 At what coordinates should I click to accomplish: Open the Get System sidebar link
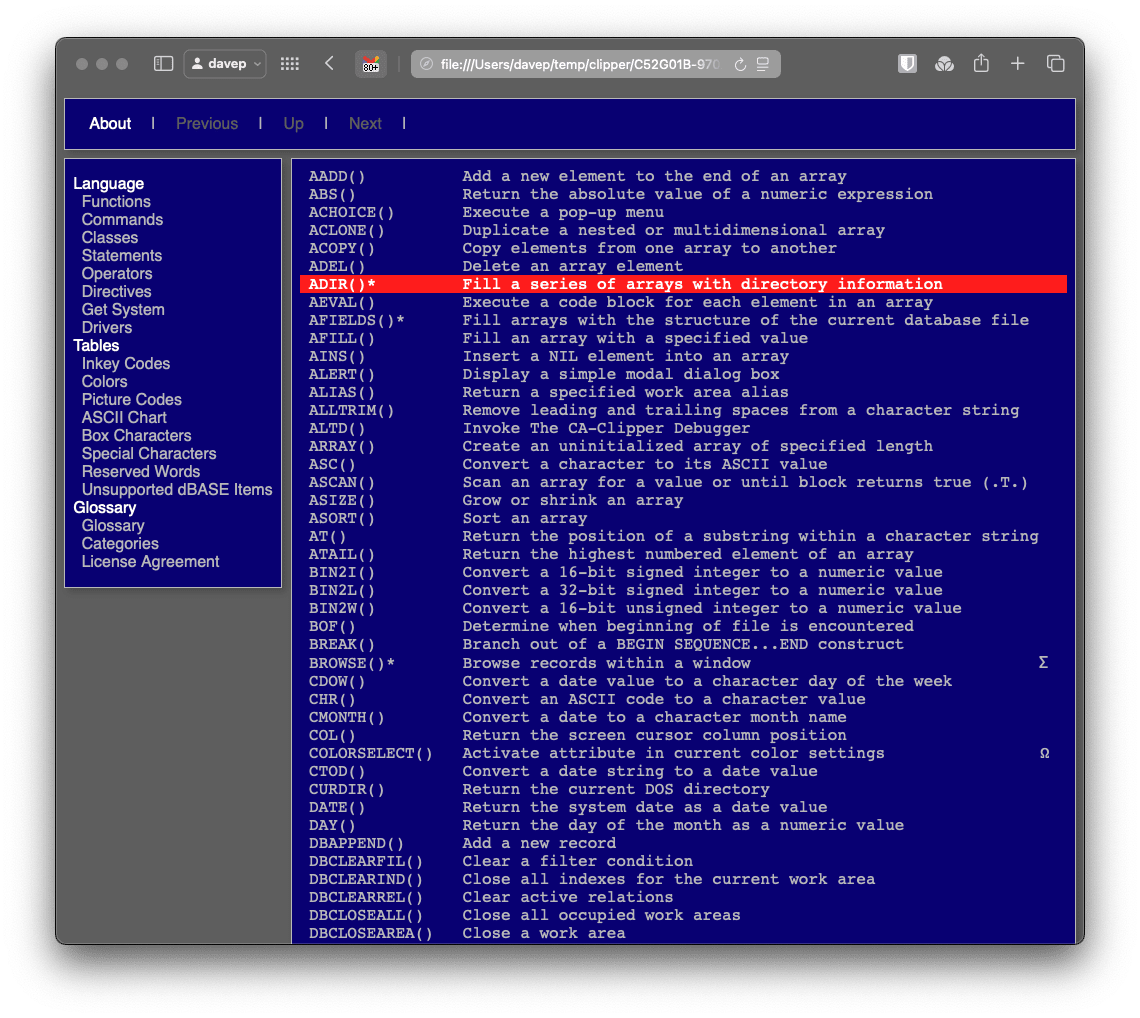pyautogui.click(x=123, y=310)
